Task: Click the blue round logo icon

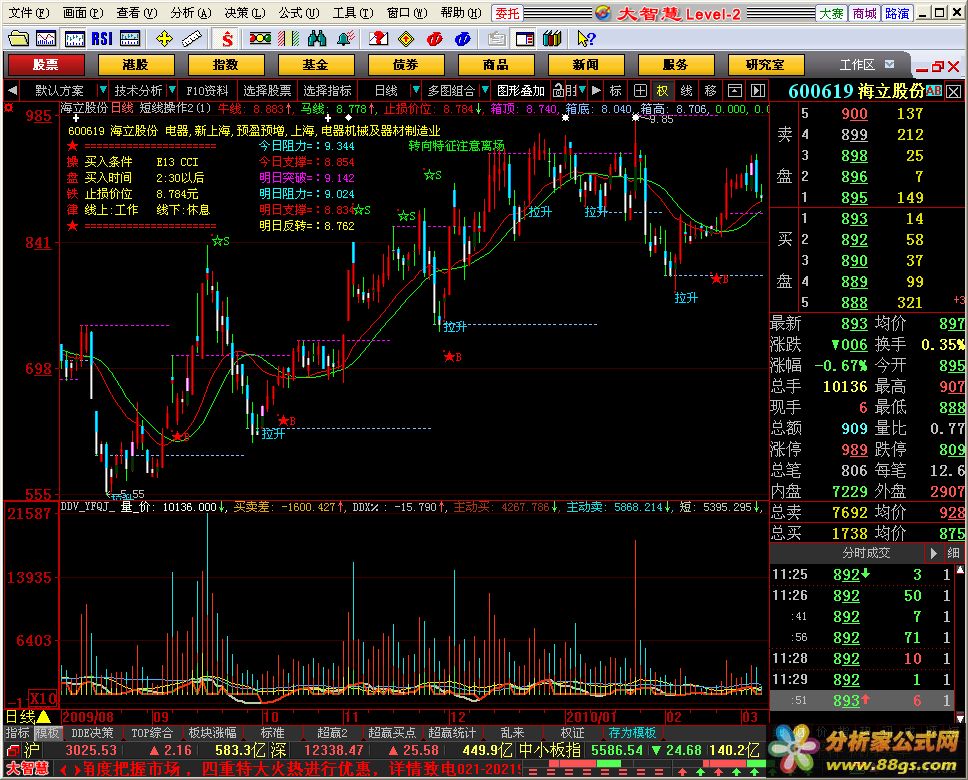Action: click(462, 40)
